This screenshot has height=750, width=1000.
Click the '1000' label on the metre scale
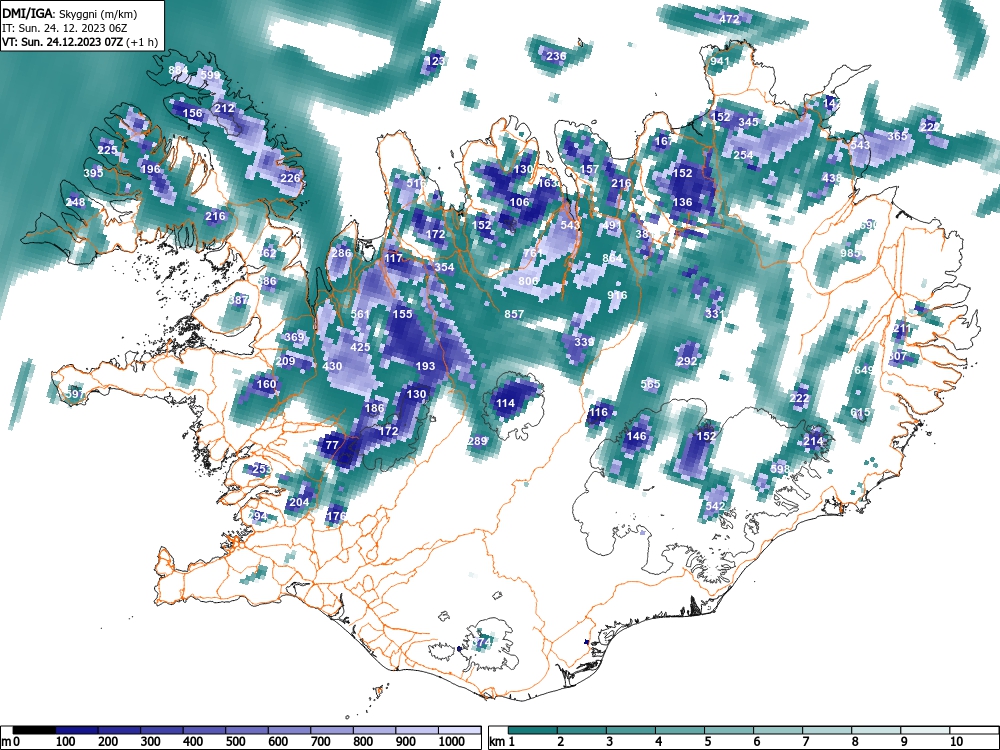tap(452, 742)
